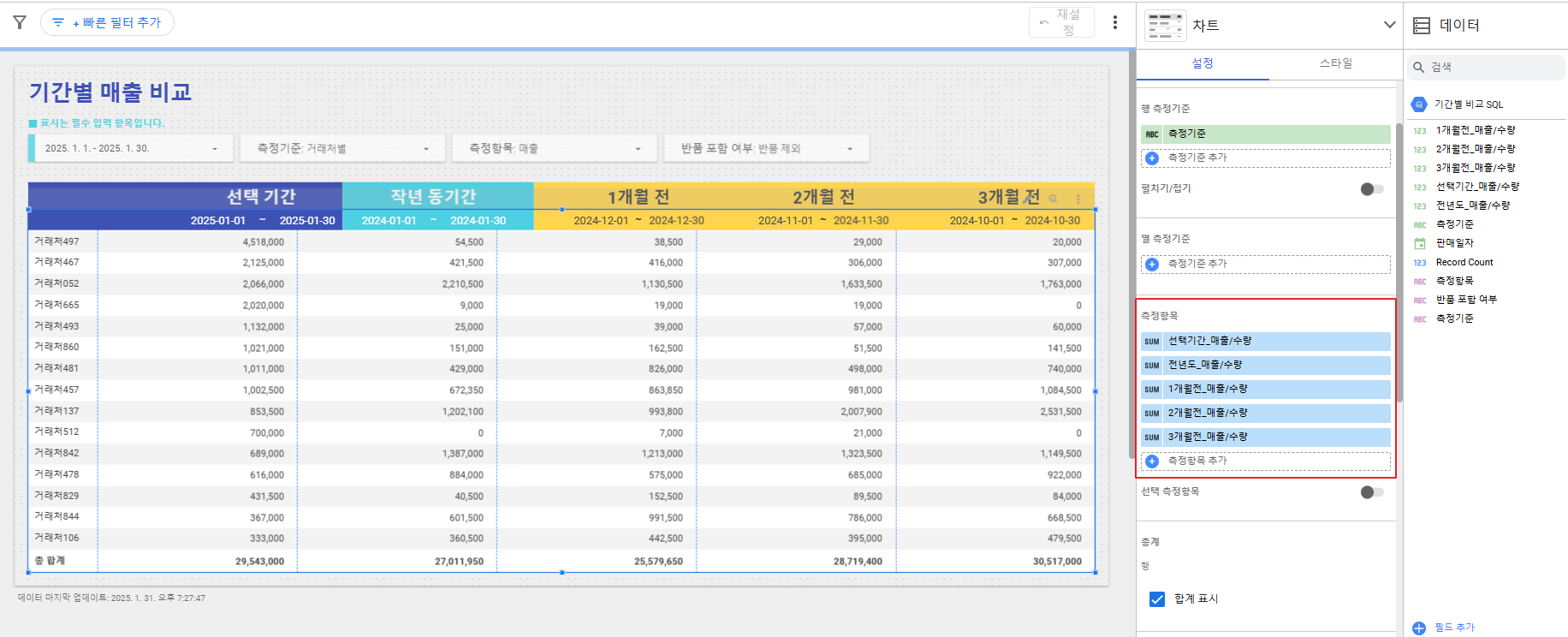
Task: Click the 총 합계 total row label
Action: tap(50, 561)
